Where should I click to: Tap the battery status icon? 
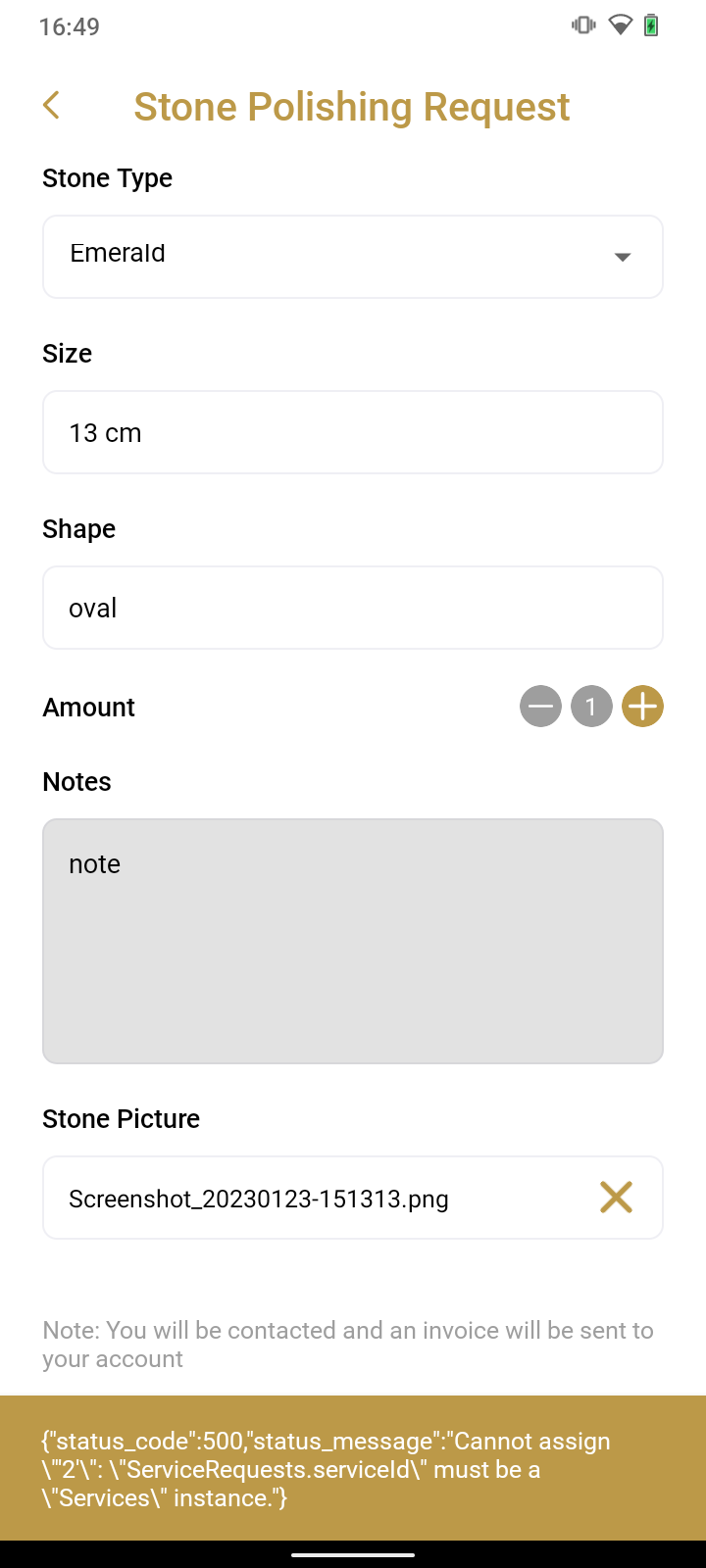point(651,25)
